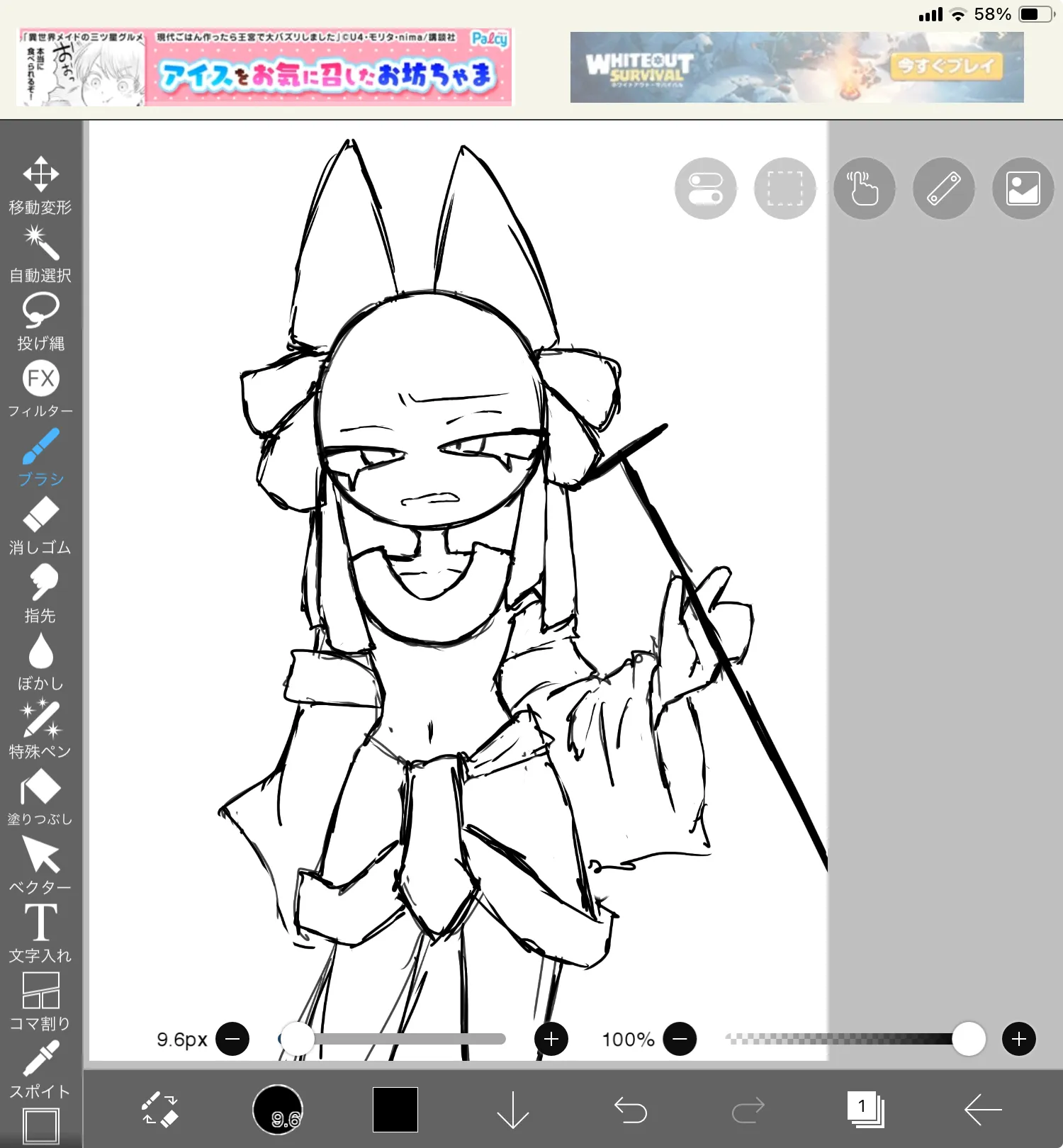Screen dimensions: 1063x1148
Task: Open the reference image material button
Action: (x=1023, y=188)
